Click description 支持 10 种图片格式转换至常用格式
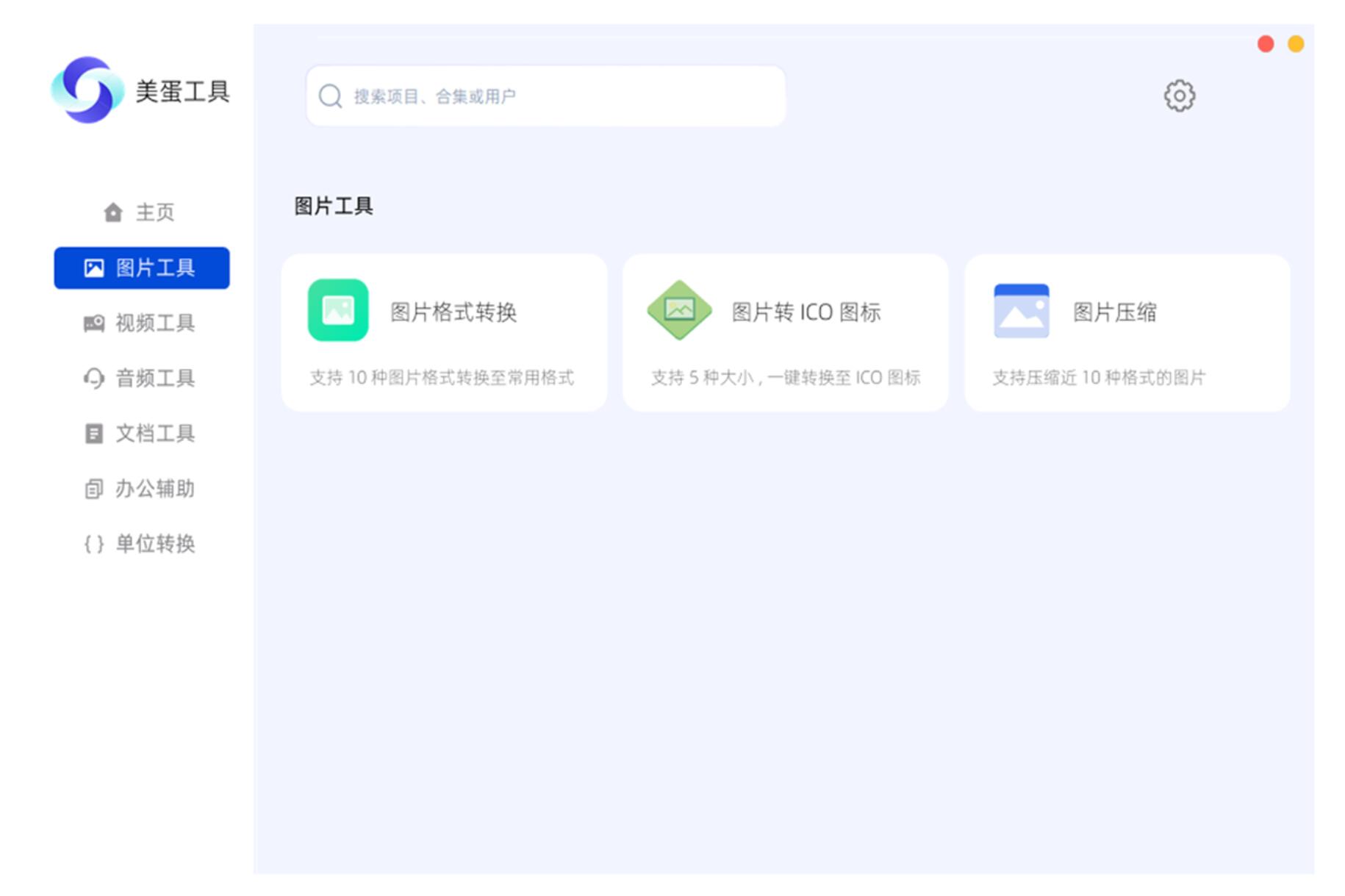This screenshot has width=1345, height=896. [442, 378]
